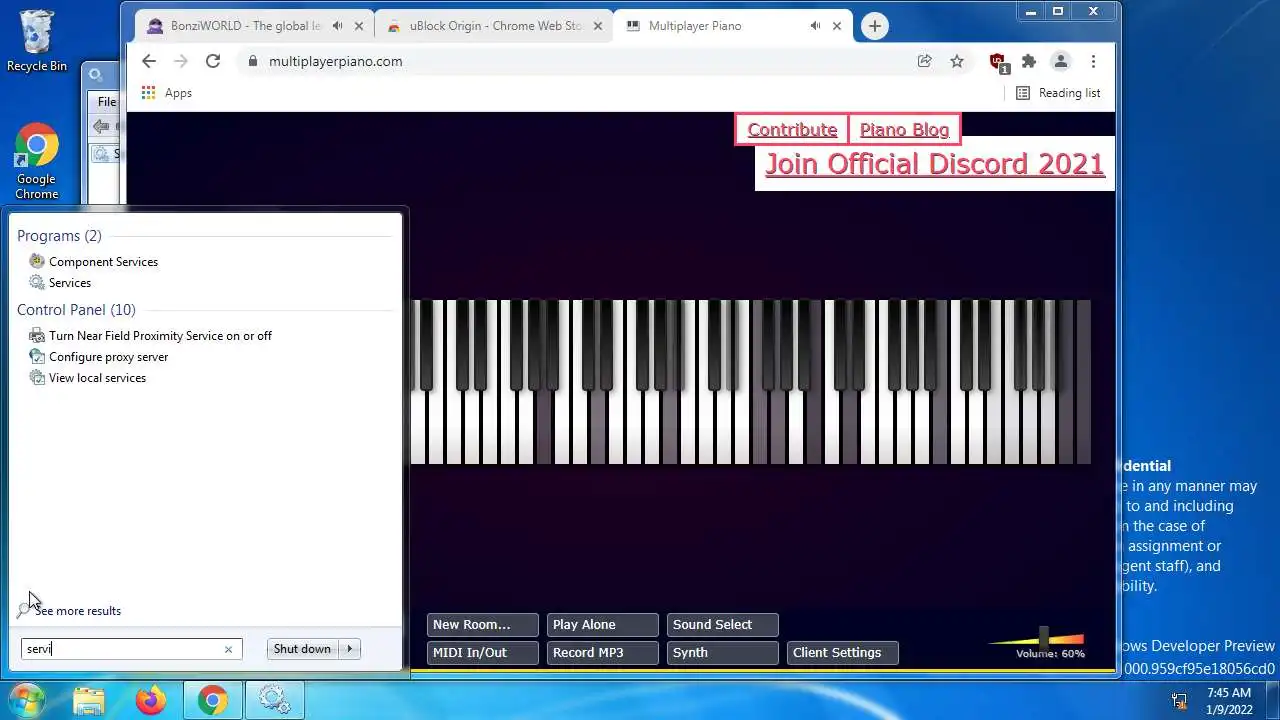Click the Windows Start orb
This screenshot has width=1280, height=720.
(x=27, y=700)
